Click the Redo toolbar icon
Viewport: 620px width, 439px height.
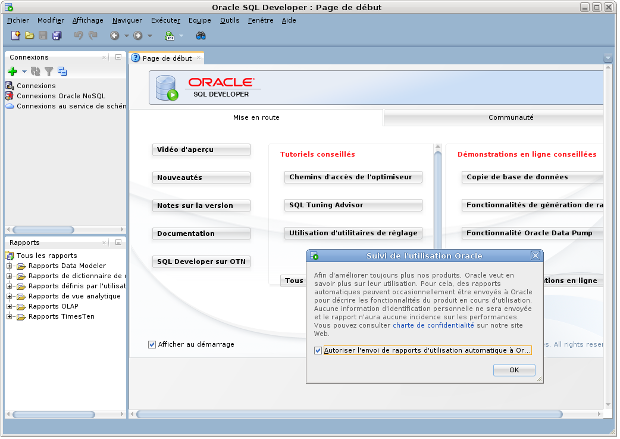pos(93,36)
